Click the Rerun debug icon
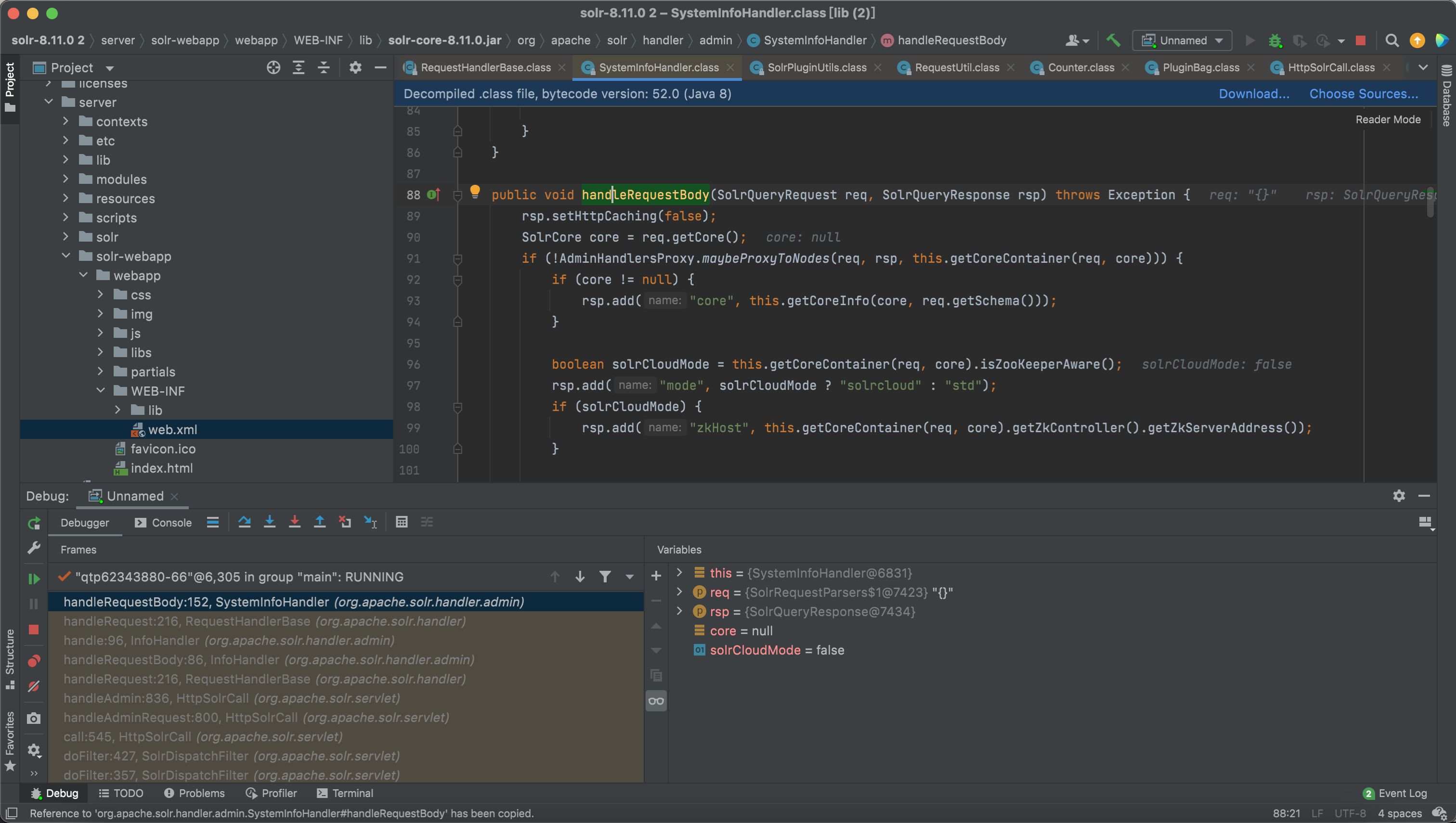Viewport: 1456px width, 823px height. coord(34,523)
